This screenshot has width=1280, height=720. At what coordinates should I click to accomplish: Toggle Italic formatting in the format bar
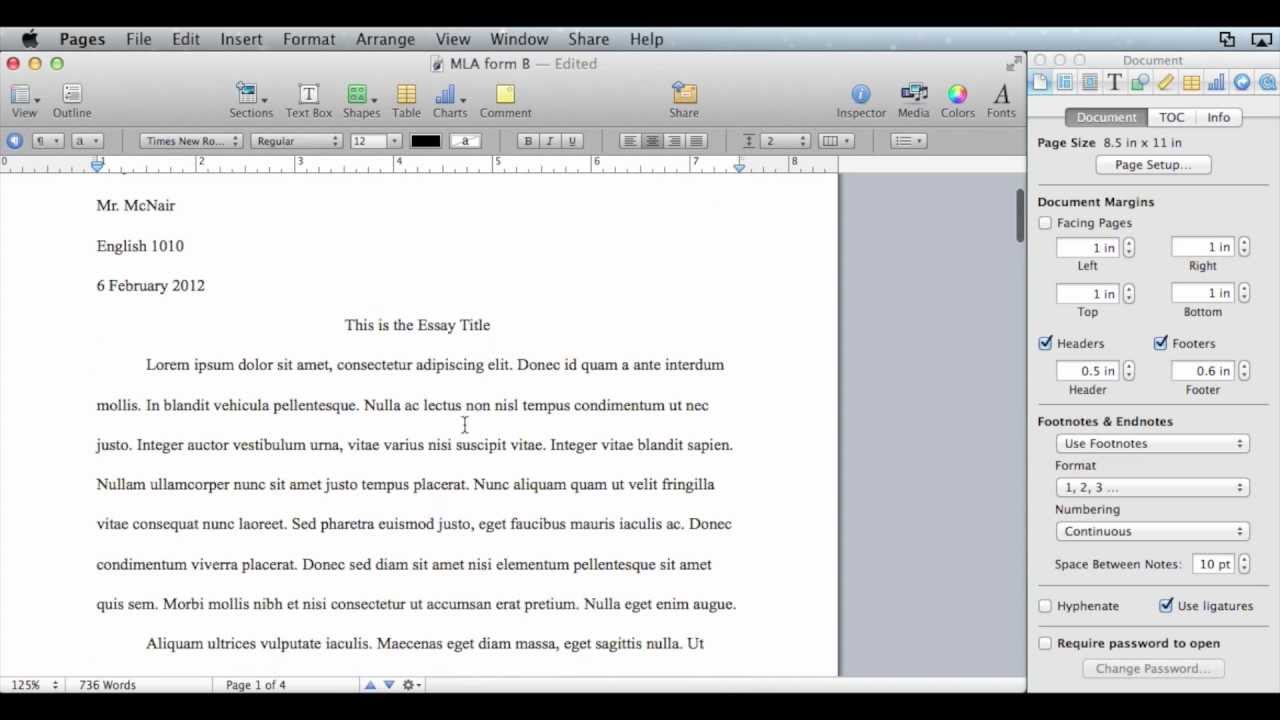pos(550,141)
